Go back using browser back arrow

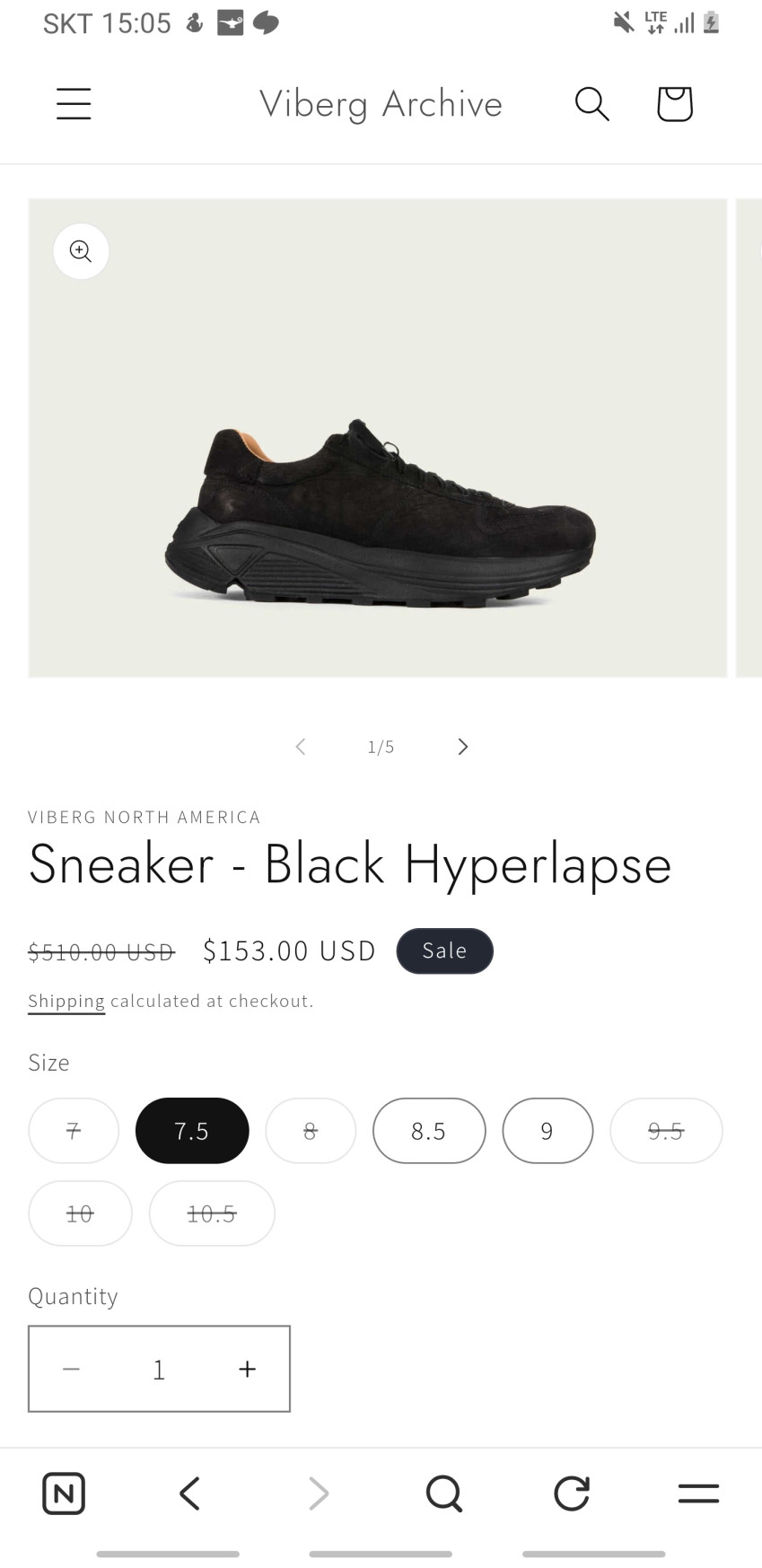pos(189,1494)
